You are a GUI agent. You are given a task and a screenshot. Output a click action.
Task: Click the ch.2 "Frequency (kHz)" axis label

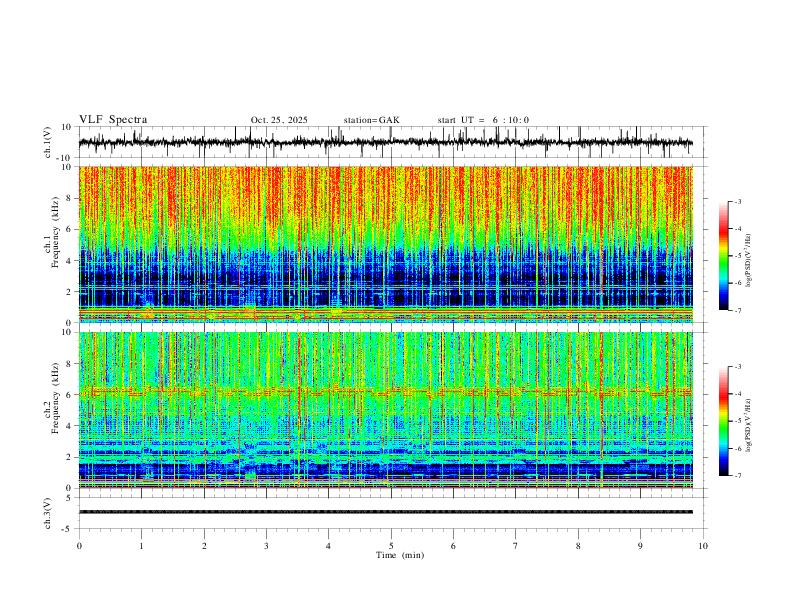point(56,398)
